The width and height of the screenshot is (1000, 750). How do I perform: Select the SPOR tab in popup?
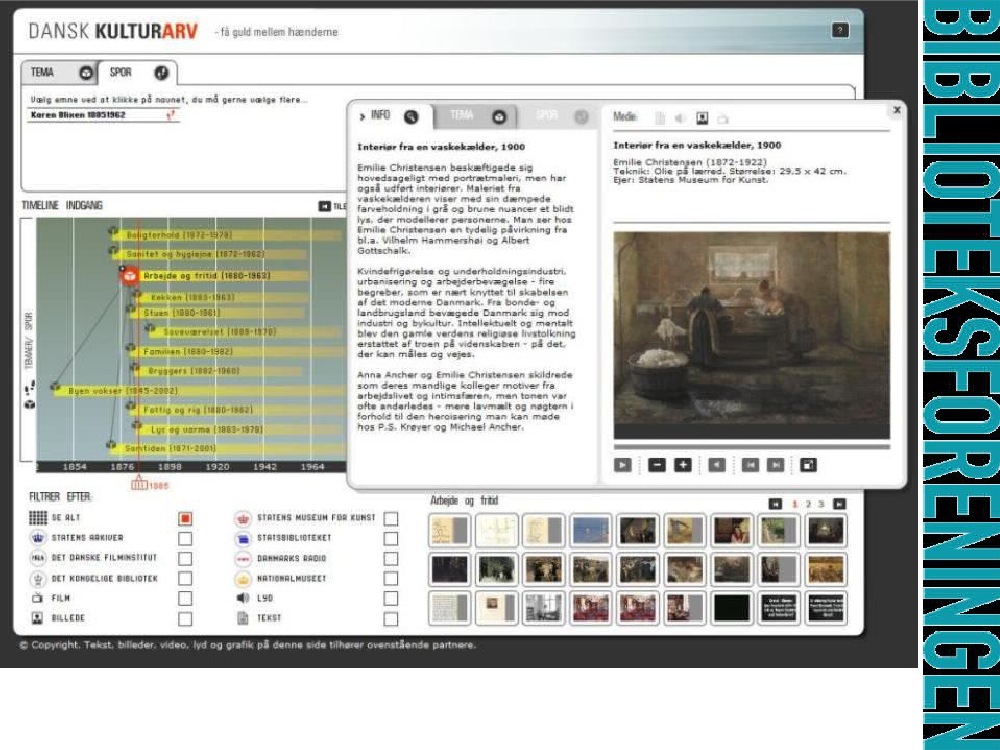[558, 116]
